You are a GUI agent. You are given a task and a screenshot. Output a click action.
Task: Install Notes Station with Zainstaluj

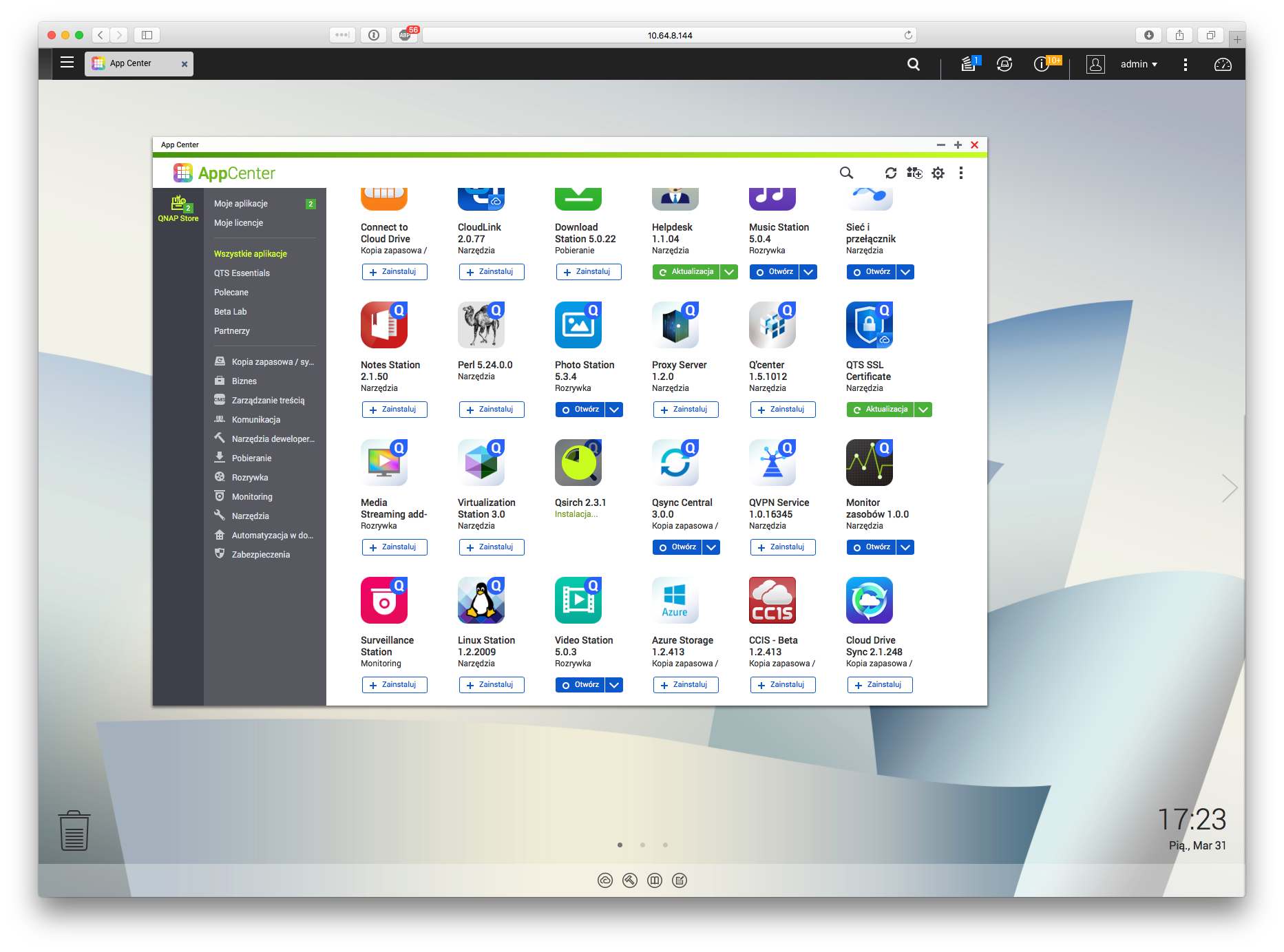394,410
